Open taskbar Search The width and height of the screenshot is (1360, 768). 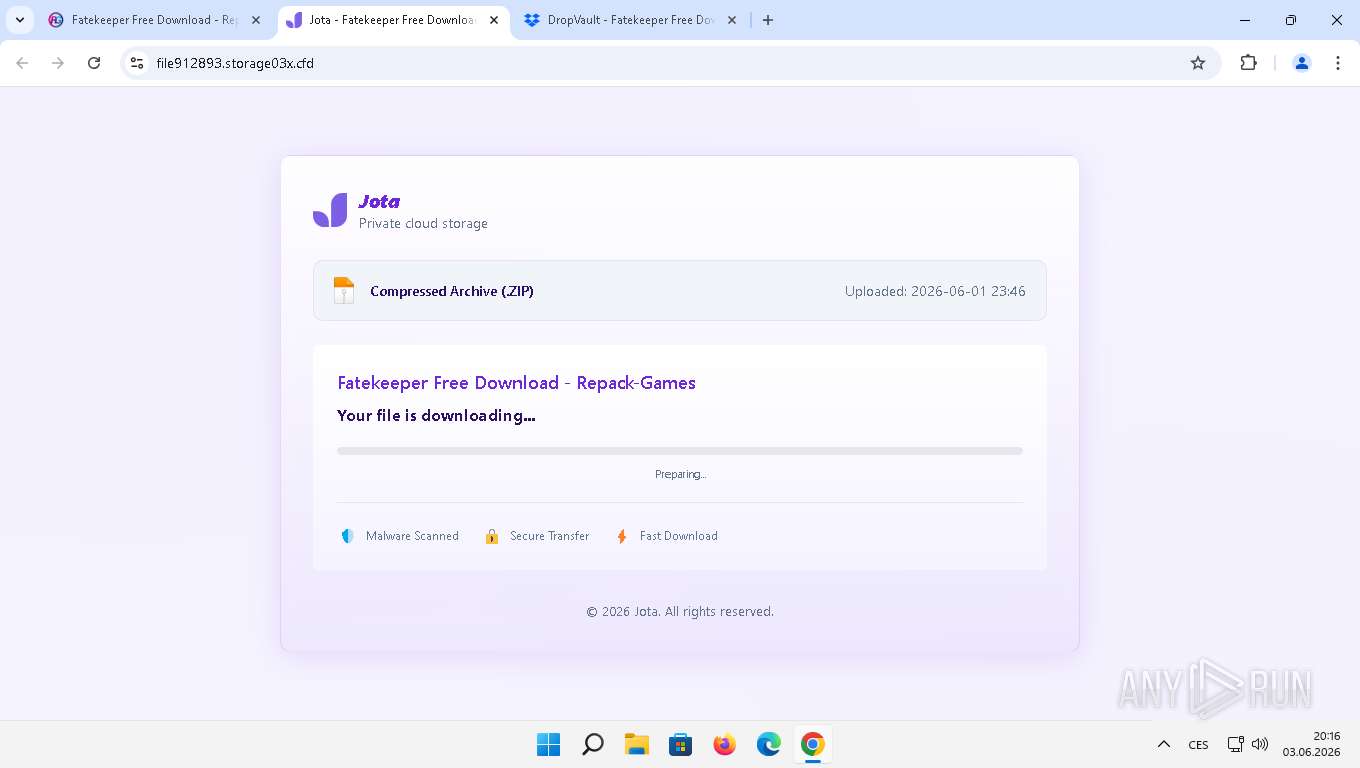pyautogui.click(x=592, y=744)
